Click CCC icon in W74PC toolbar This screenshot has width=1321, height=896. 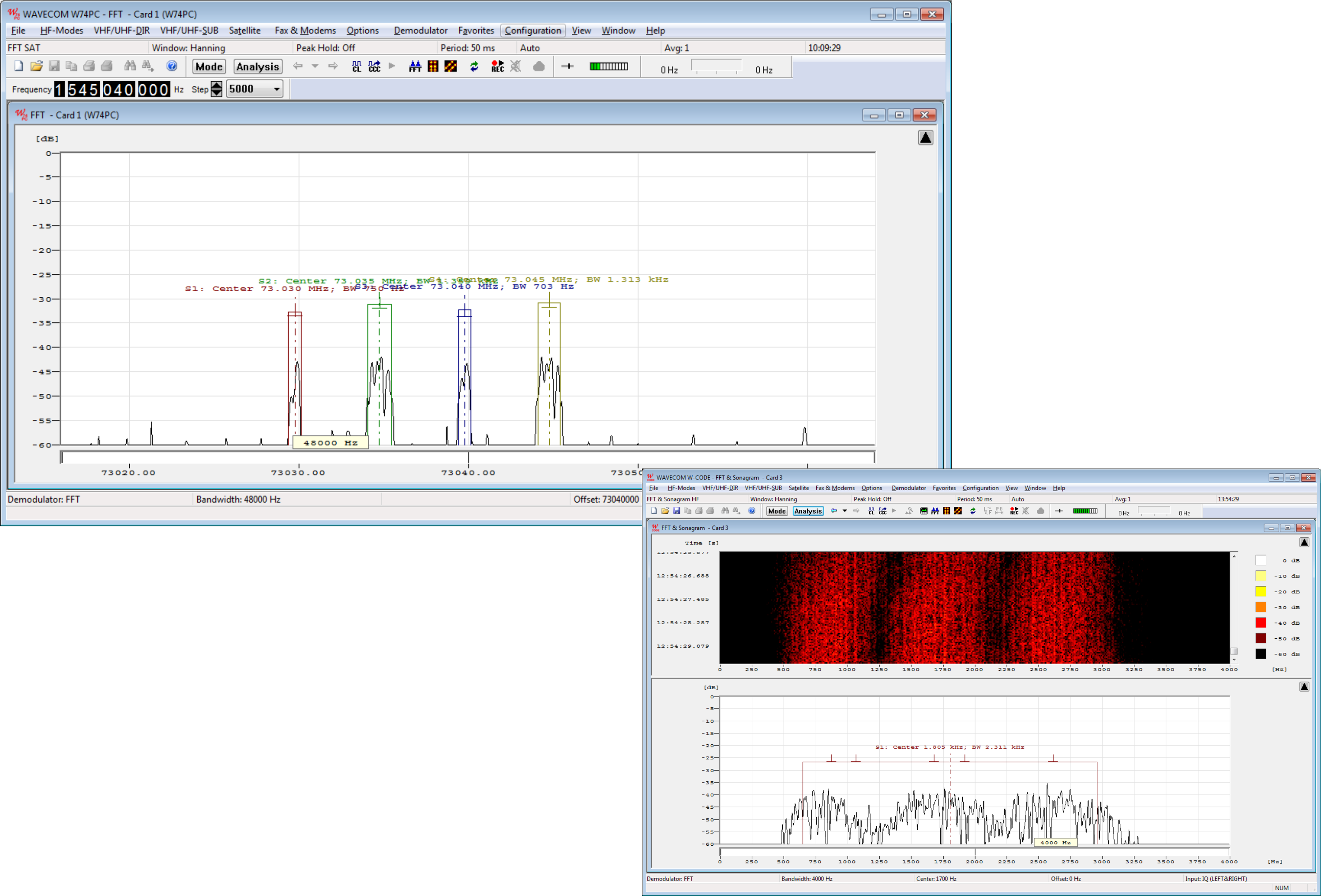(375, 67)
